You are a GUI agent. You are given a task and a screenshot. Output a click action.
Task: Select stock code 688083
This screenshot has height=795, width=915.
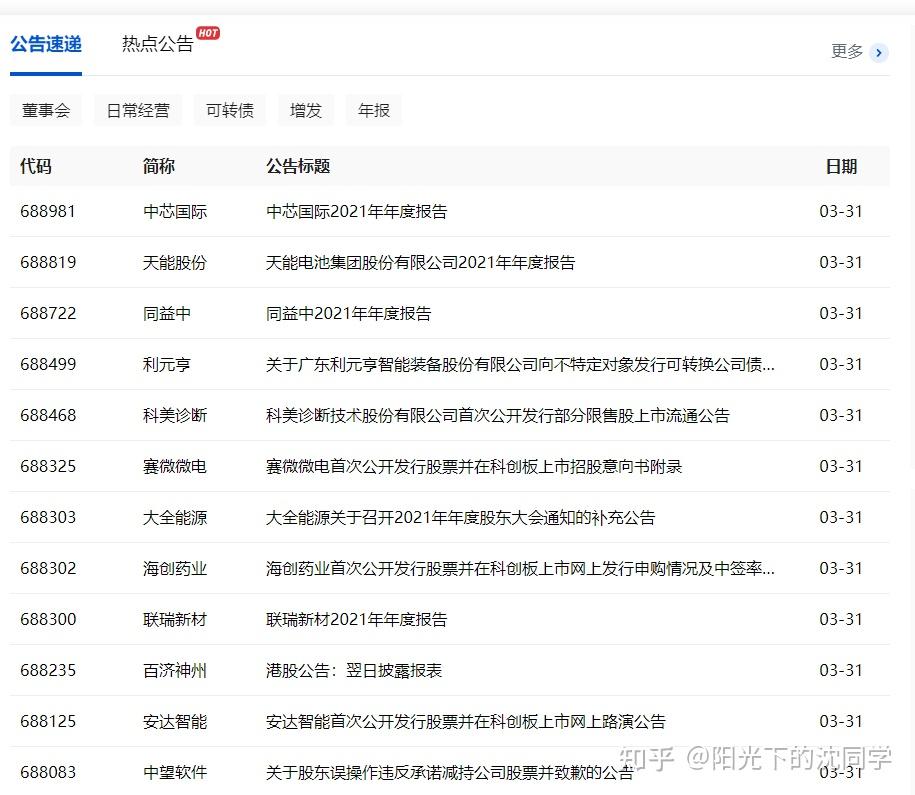(48, 772)
